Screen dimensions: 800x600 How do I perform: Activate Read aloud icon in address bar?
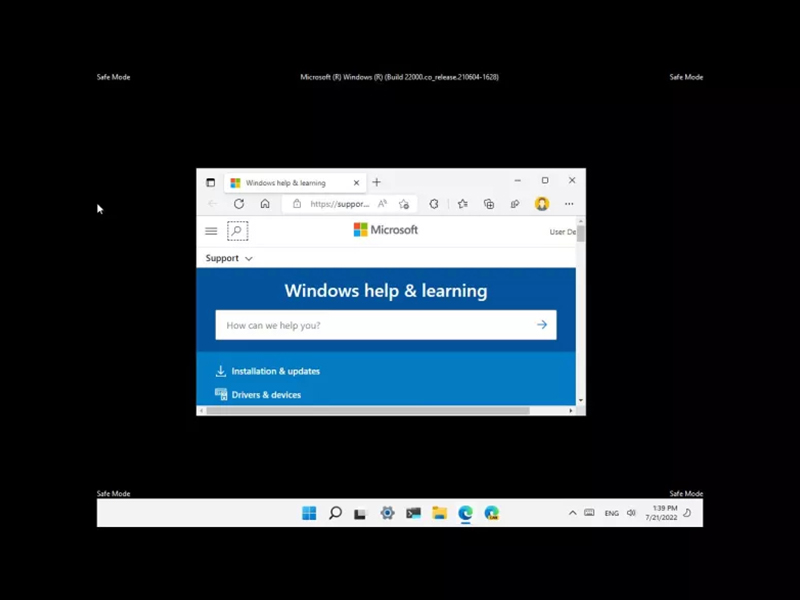pyautogui.click(x=382, y=204)
